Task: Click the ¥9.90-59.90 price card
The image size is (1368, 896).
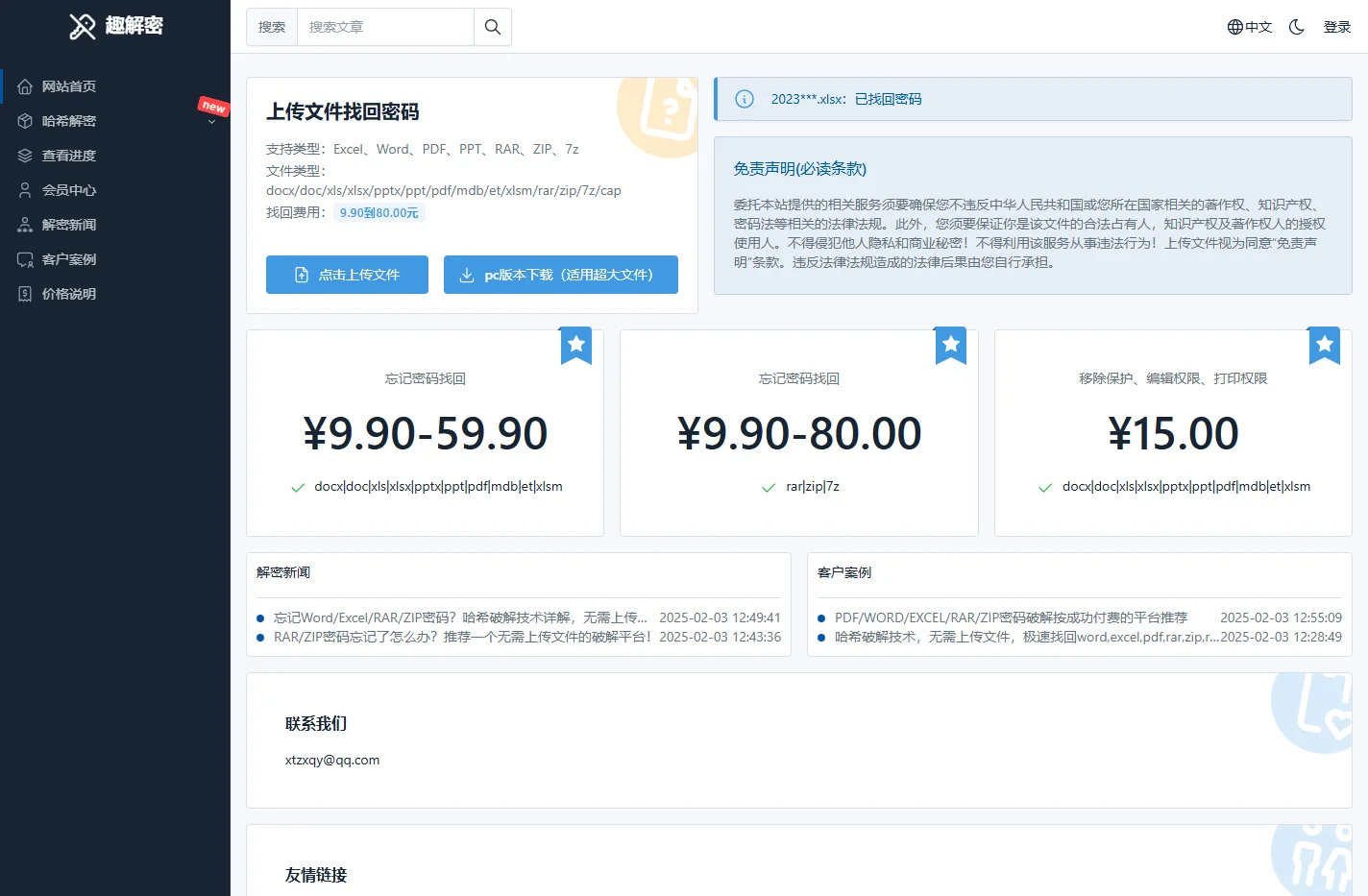Action: tap(425, 433)
